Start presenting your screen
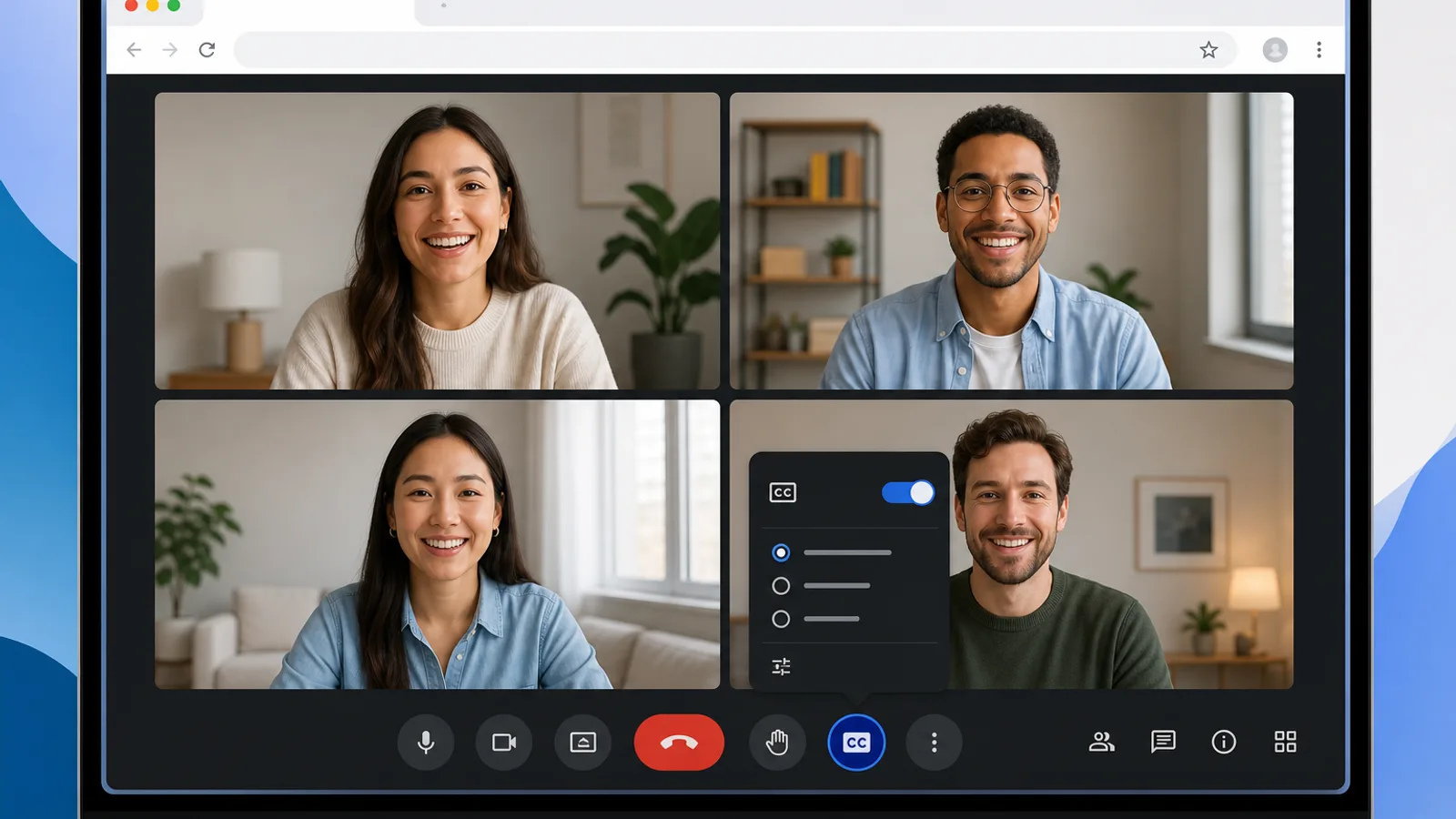 coord(583,743)
